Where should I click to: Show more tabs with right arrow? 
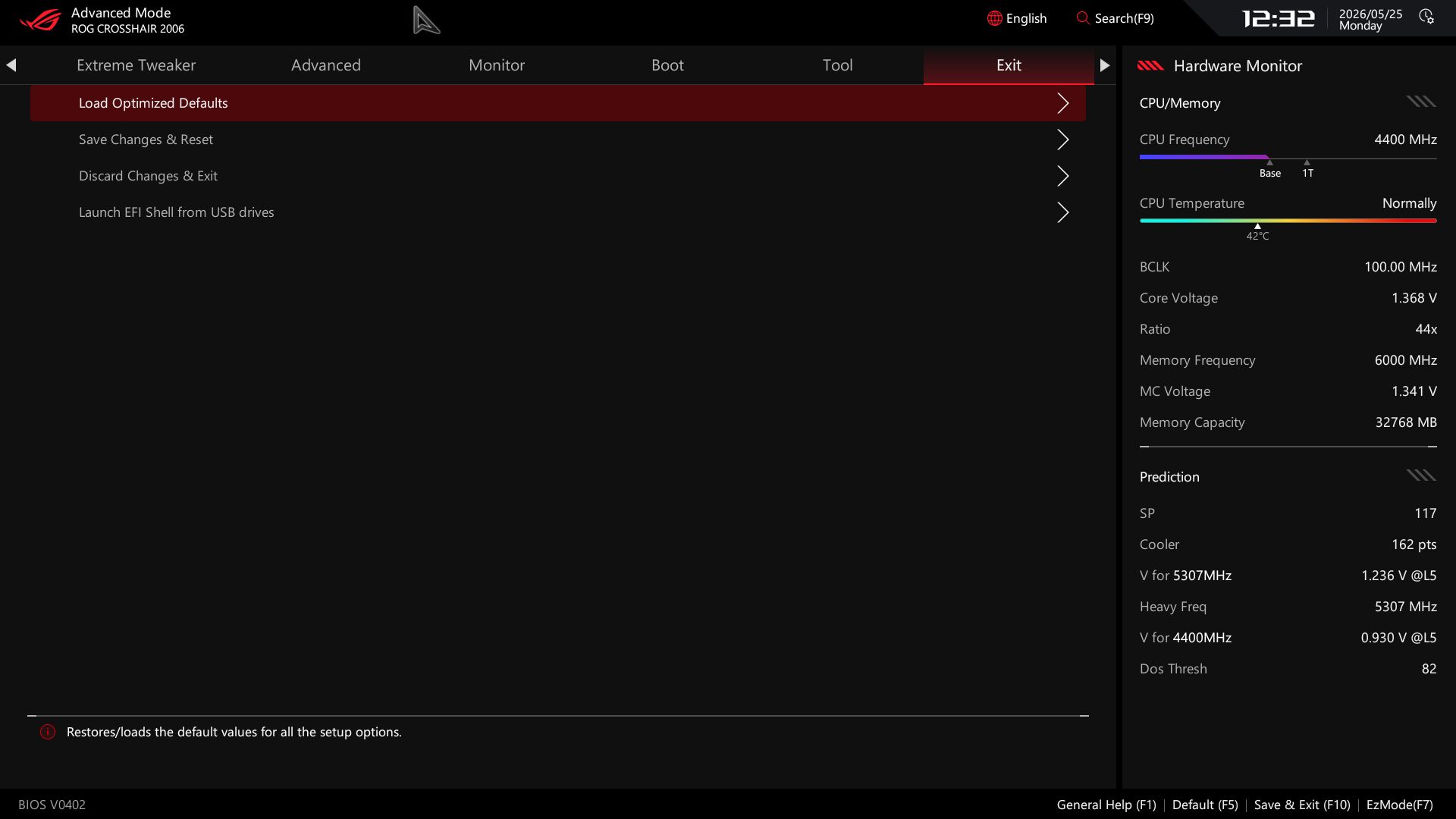pos(1105,65)
